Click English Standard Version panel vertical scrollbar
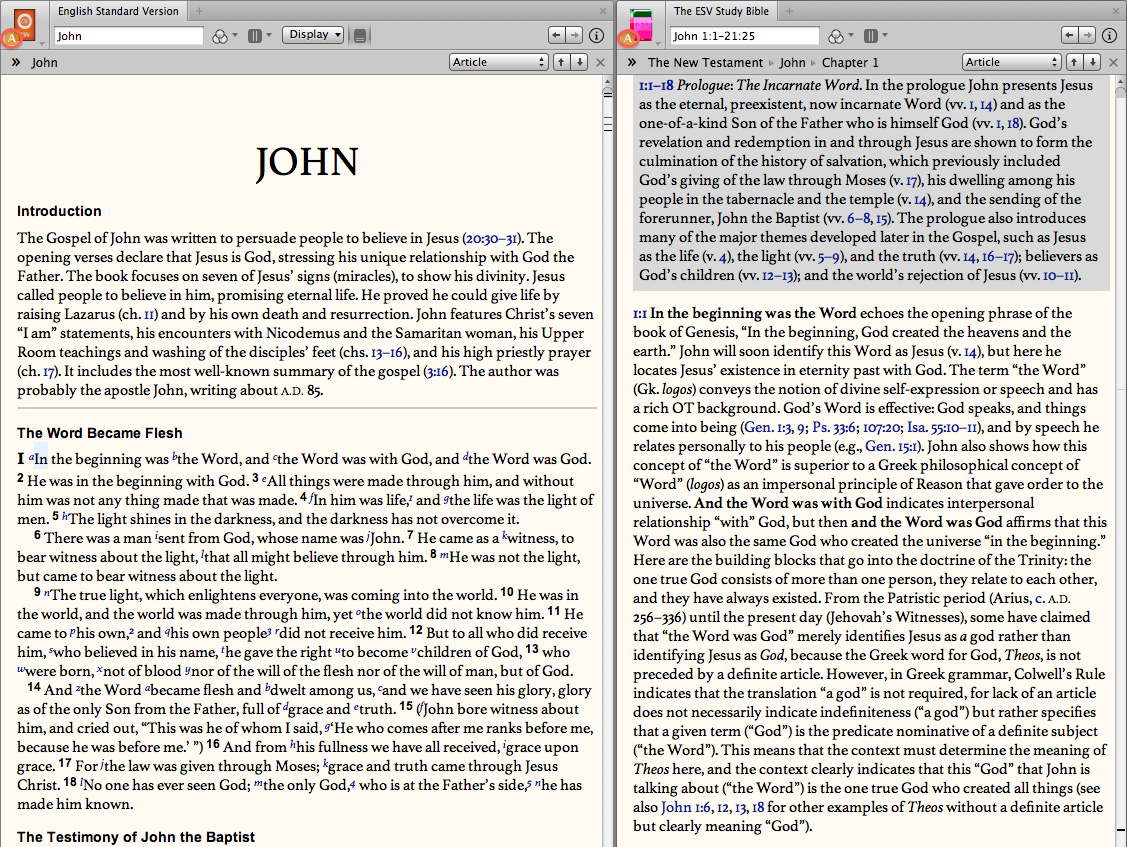The image size is (1127, 847). [x=607, y=460]
